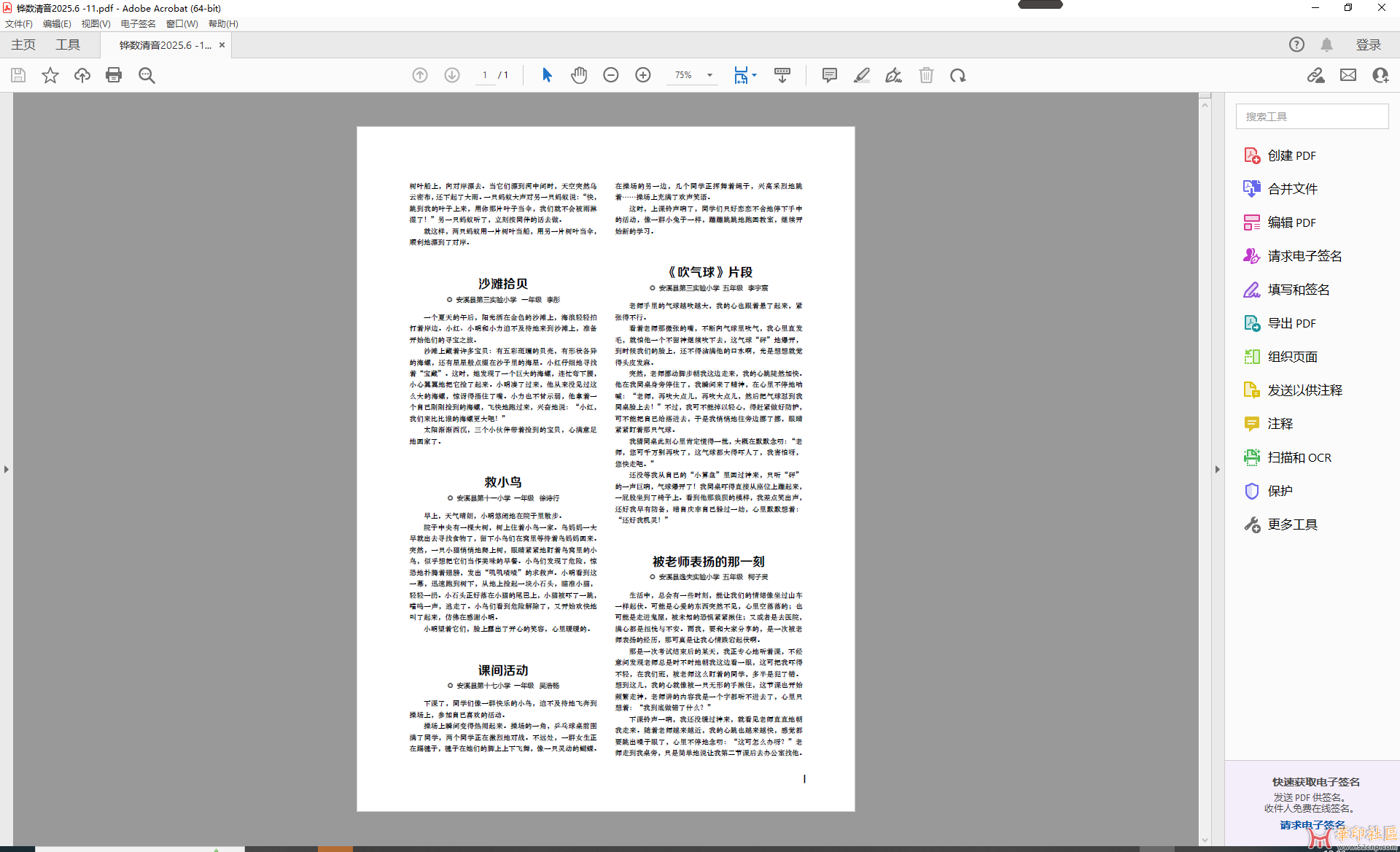Collapse the right tools pane arrow
The height and width of the screenshot is (852, 1400).
pyautogui.click(x=1217, y=469)
